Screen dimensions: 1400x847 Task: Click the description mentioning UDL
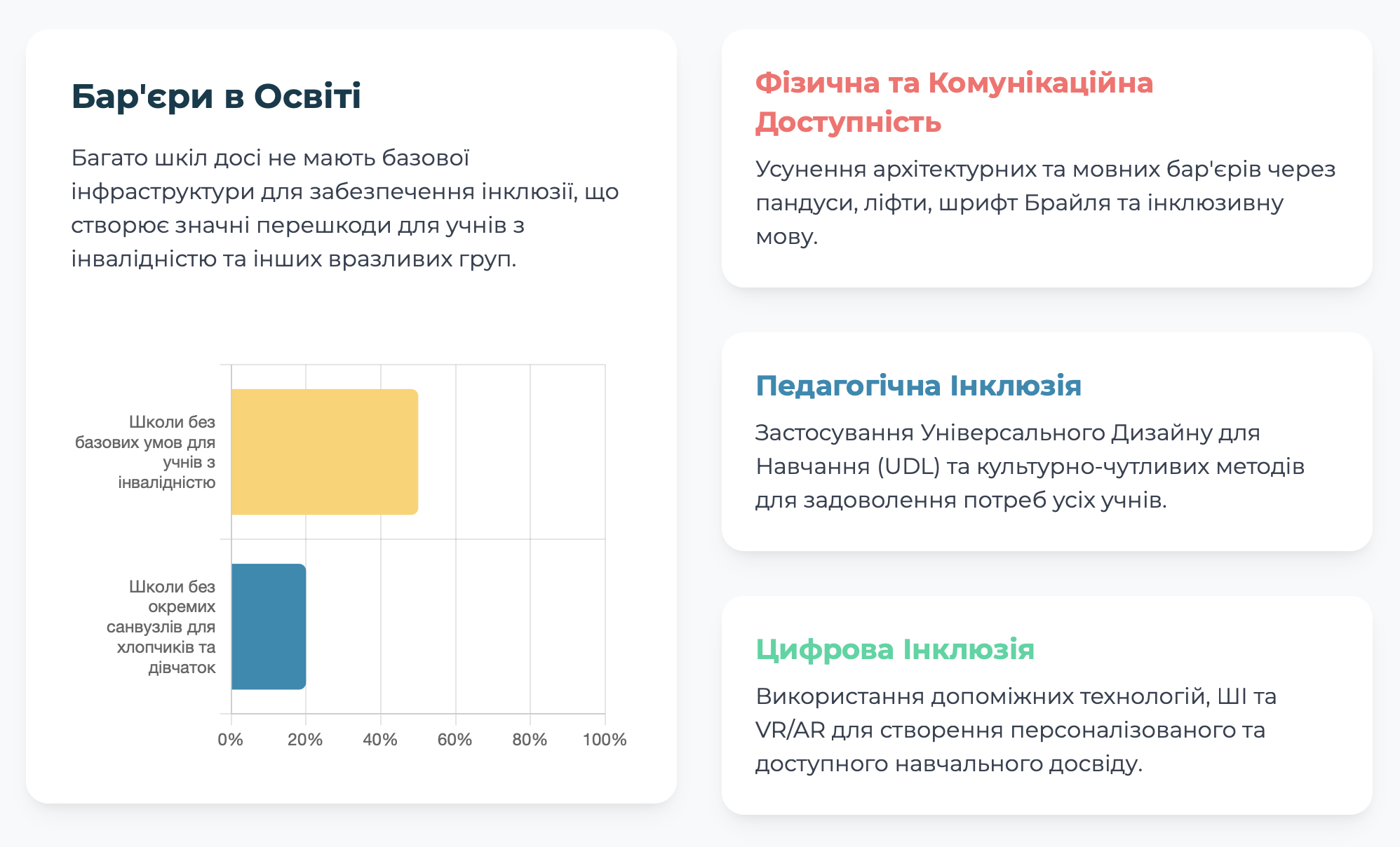coord(1030,466)
